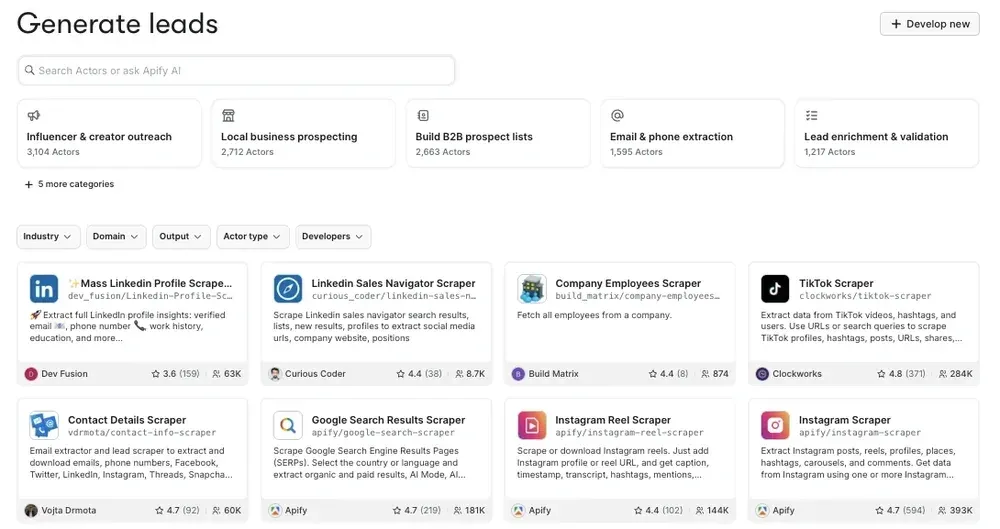The width and height of the screenshot is (1000, 529).
Task: Click the Develop new button
Action: 929,24
